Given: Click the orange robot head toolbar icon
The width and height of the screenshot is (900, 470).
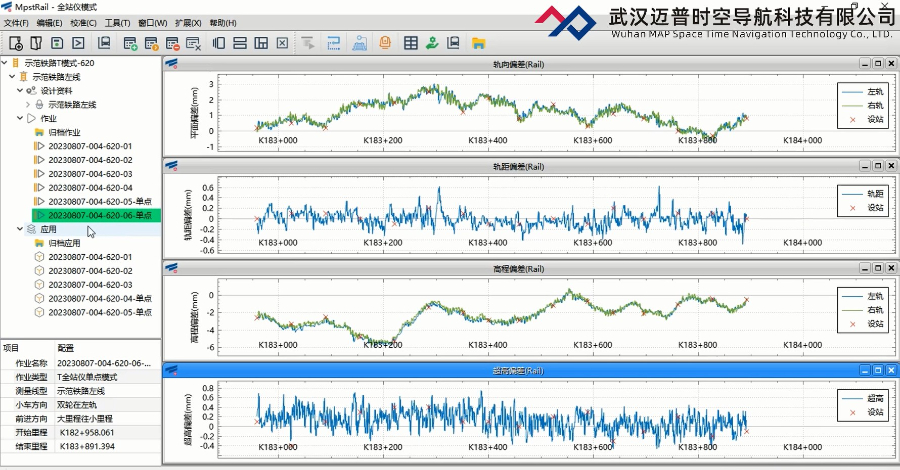Looking at the screenshot, I should click(x=385, y=43).
